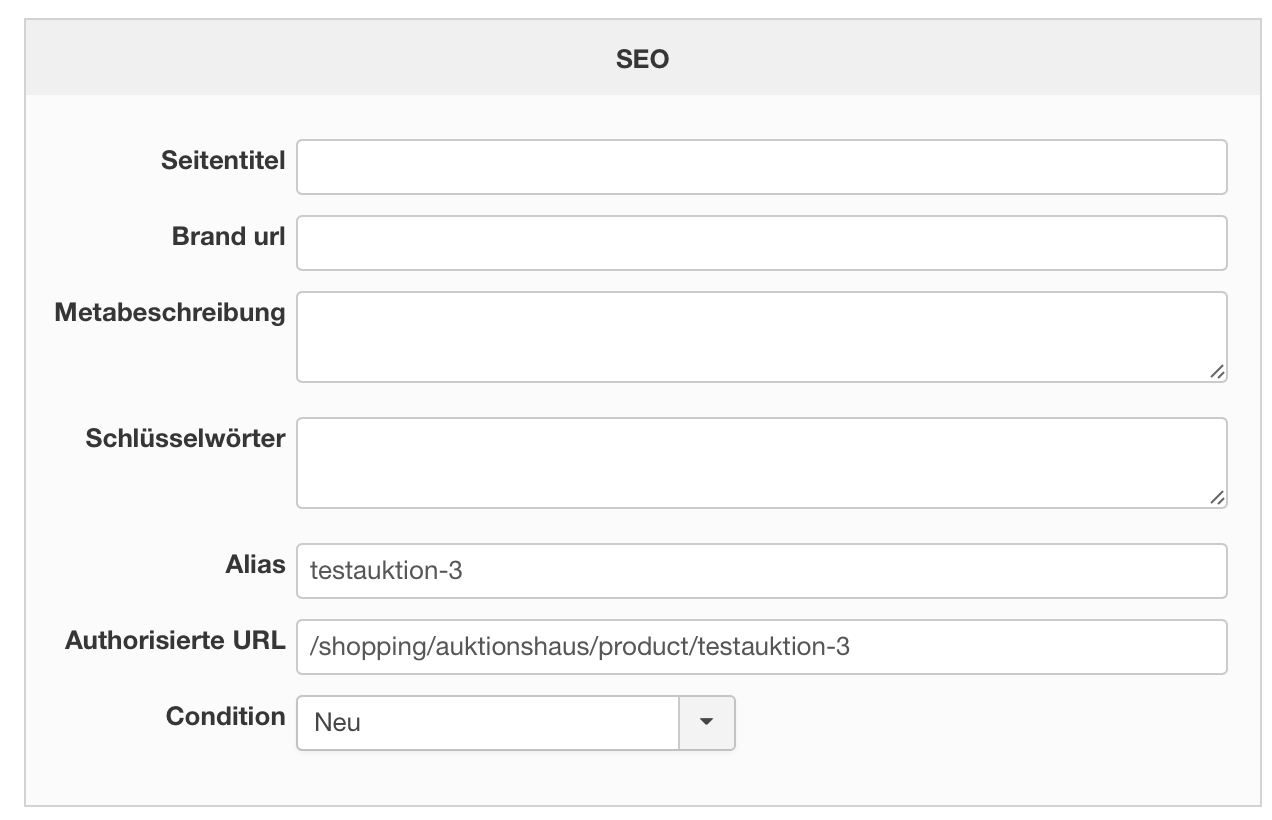Click the Schlüsselwörter label text
The image size is (1272, 820).
click(186, 438)
